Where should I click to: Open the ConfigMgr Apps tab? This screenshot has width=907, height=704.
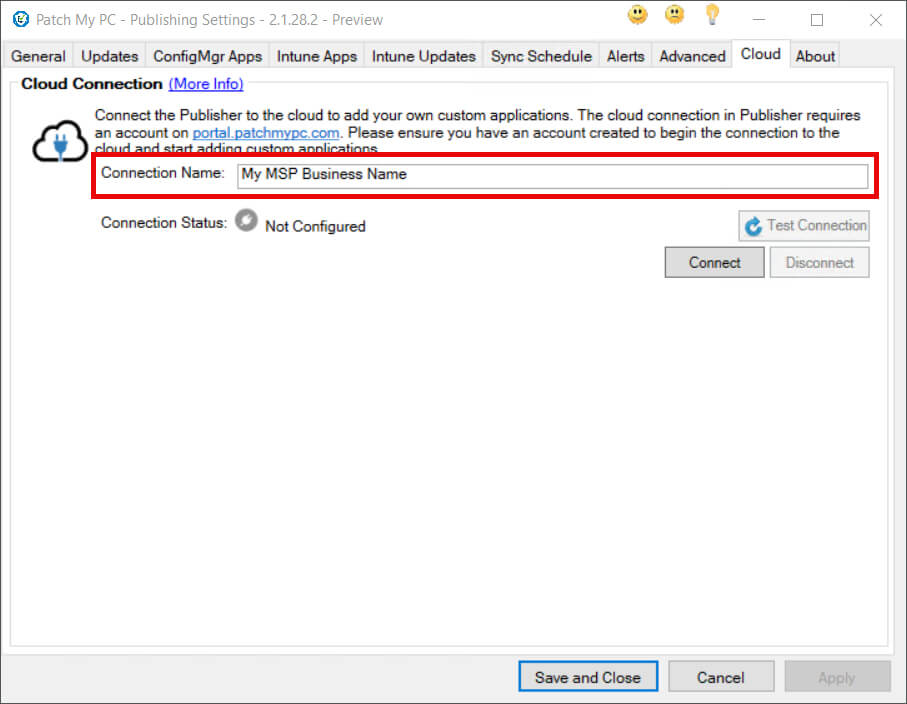click(208, 56)
